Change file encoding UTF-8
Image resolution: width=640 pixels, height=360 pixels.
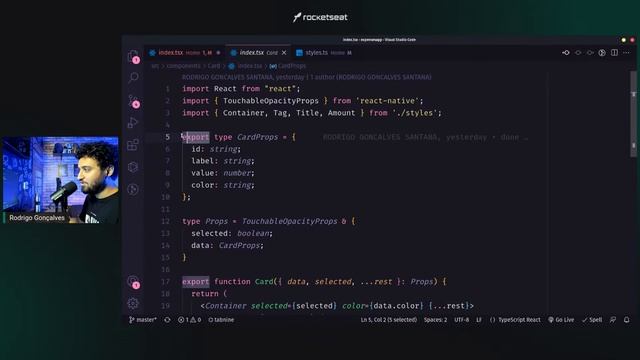[462, 320]
